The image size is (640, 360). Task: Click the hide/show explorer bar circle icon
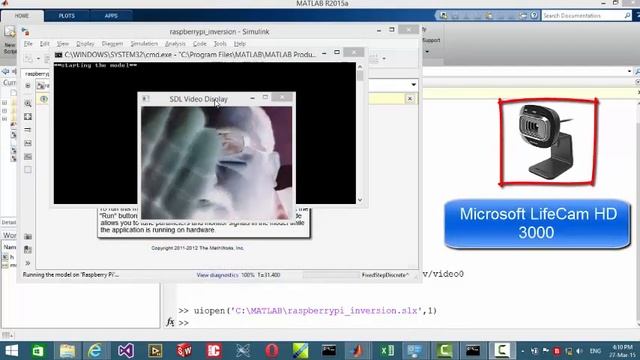tap(28, 86)
